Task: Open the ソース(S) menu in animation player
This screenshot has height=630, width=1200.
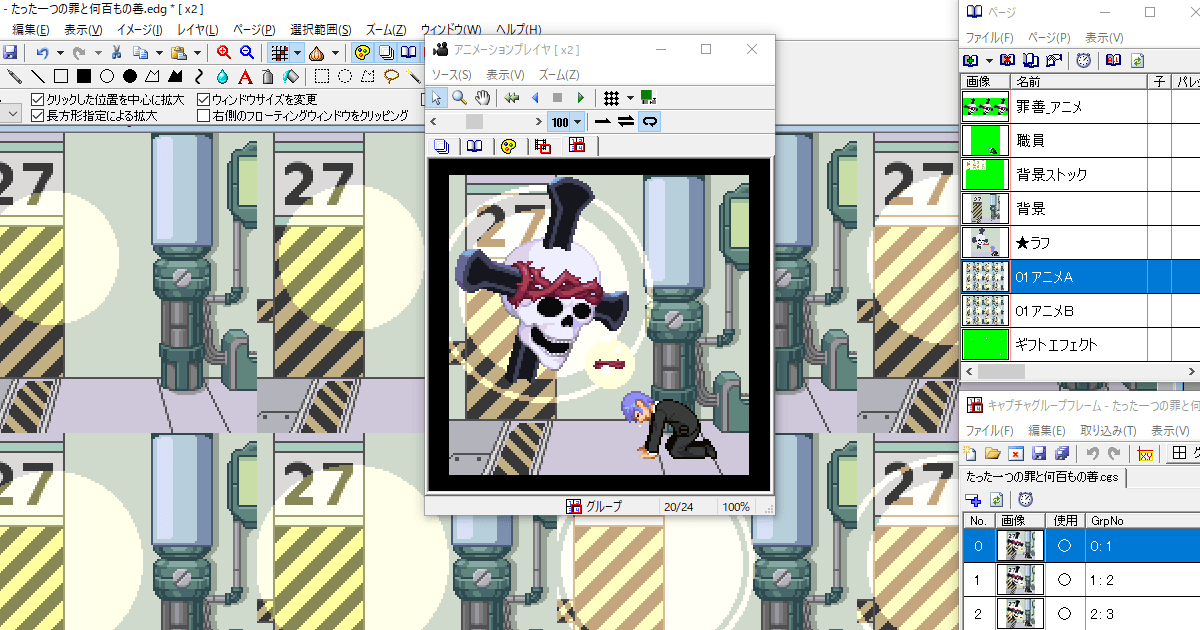Action: 451,75
